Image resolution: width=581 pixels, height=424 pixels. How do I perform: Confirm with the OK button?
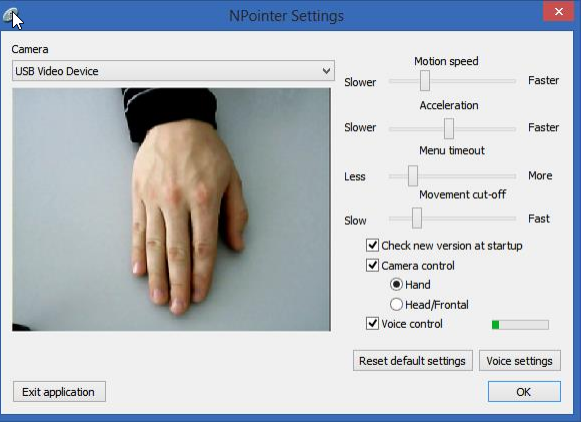click(x=524, y=392)
